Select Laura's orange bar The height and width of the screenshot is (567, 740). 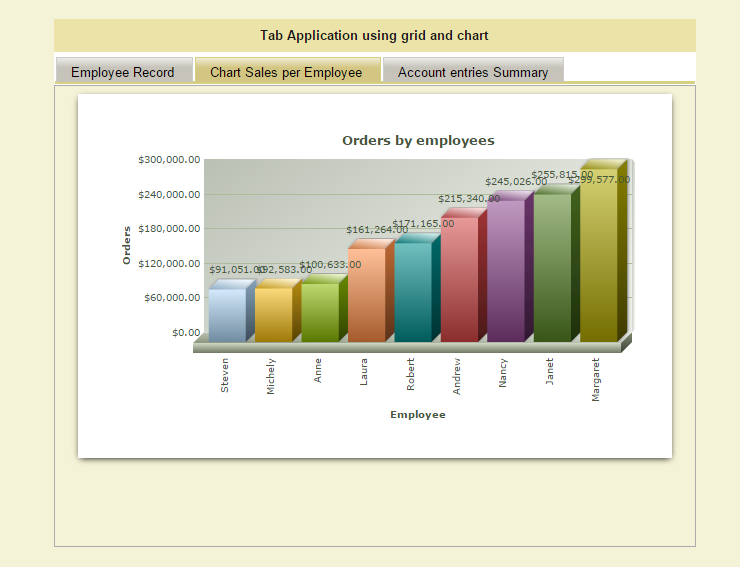tap(366, 295)
